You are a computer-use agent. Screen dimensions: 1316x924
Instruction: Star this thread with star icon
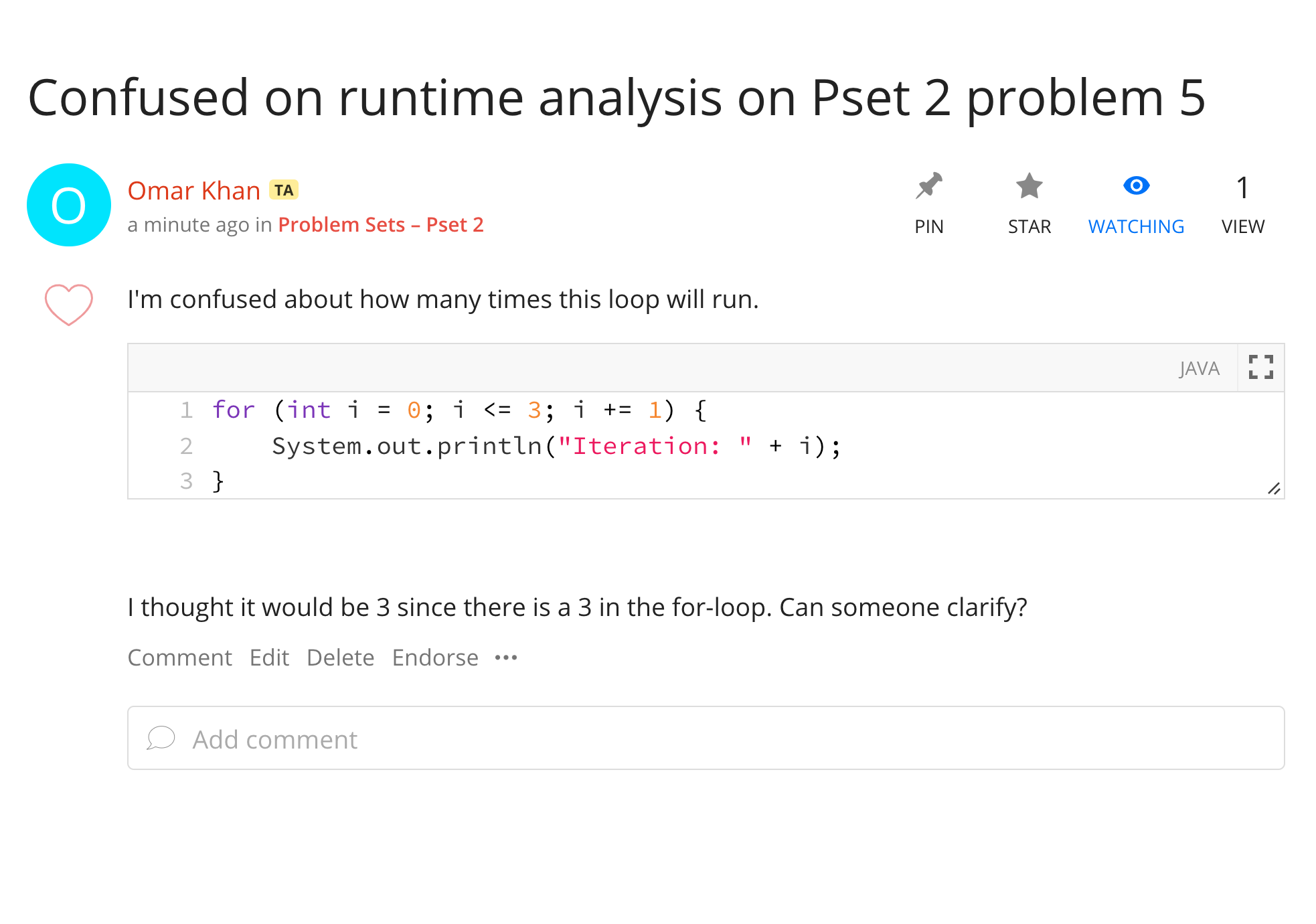click(1029, 187)
